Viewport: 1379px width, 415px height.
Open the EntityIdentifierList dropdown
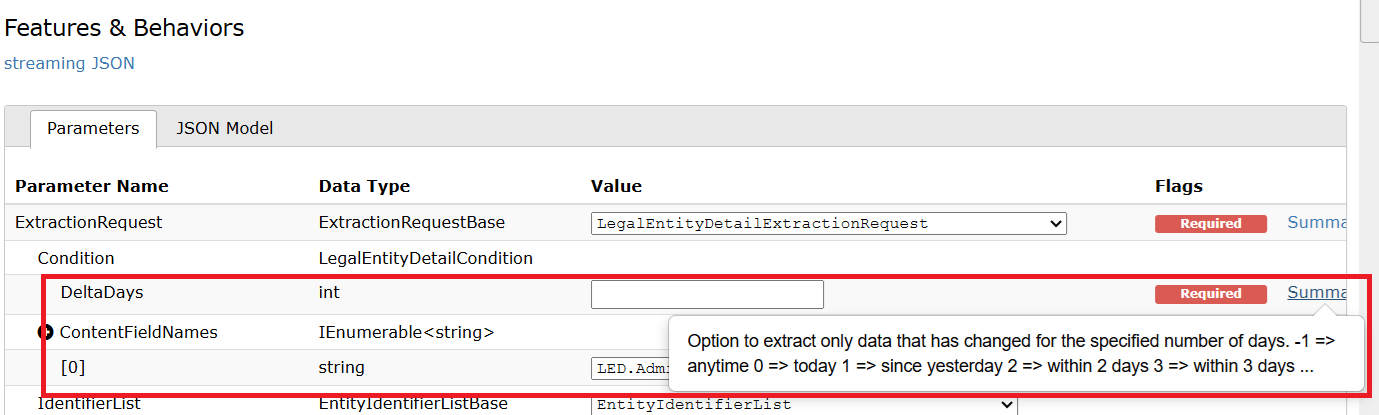click(x=804, y=405)
